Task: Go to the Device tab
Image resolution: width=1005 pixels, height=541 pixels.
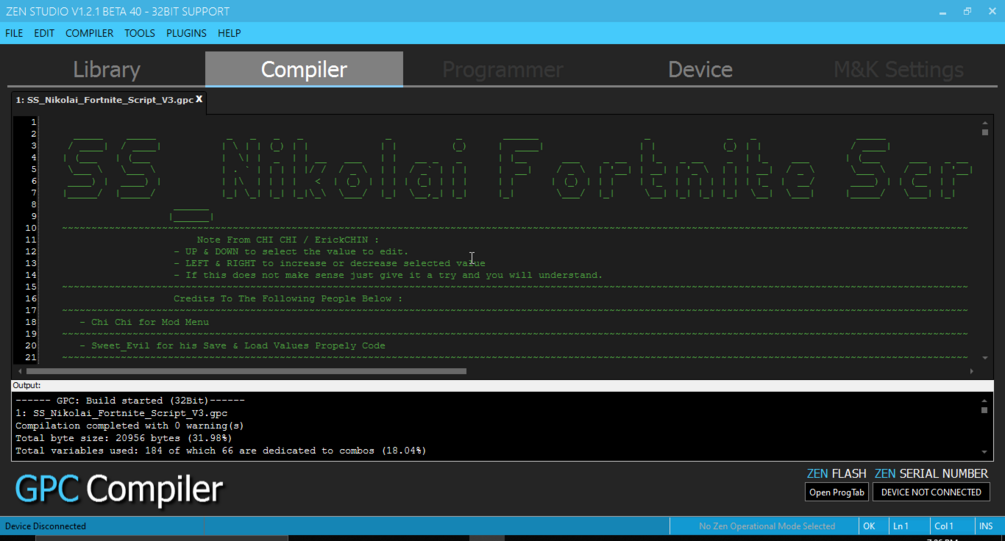Action: (x=700, y=69)
